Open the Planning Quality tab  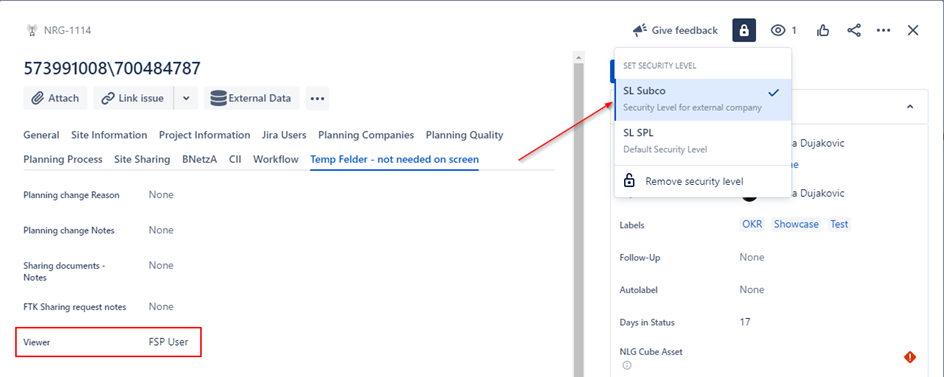click(464, 135)
